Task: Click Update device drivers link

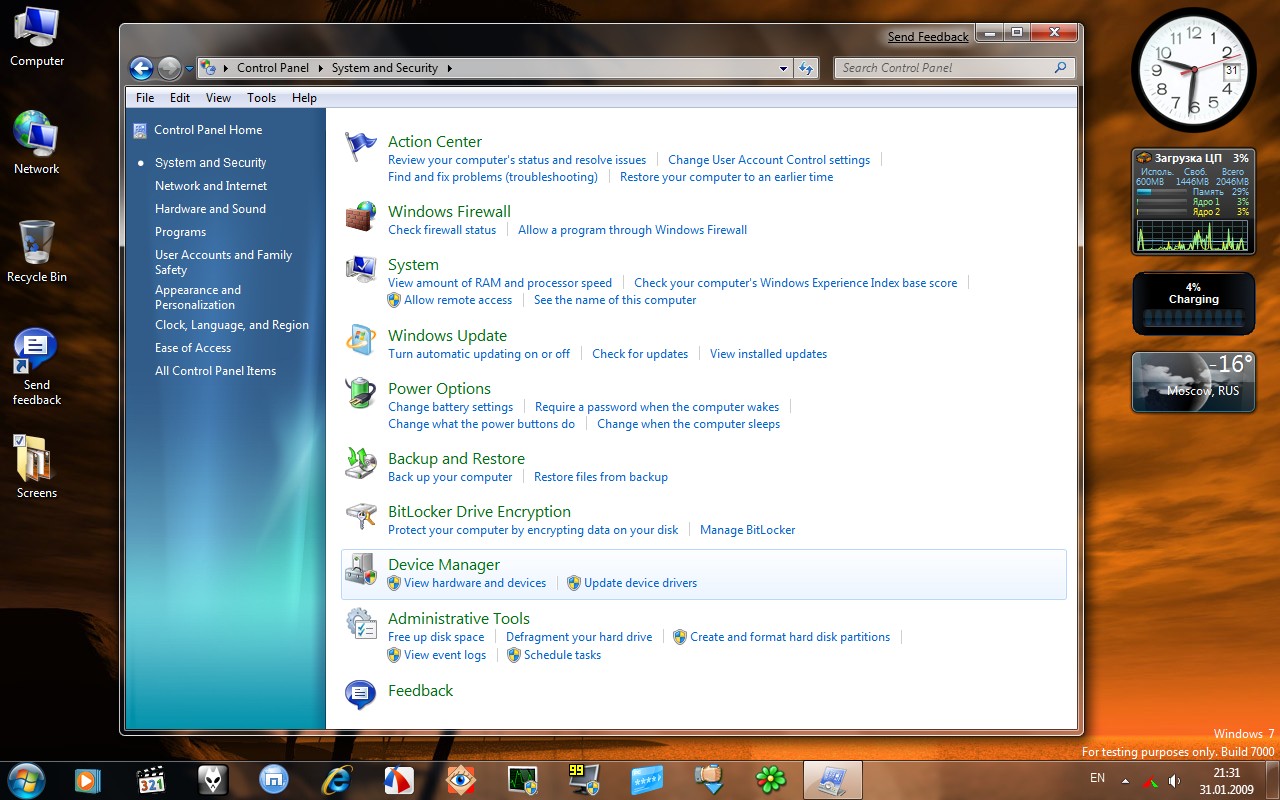Action: click(x=641, y=583)
